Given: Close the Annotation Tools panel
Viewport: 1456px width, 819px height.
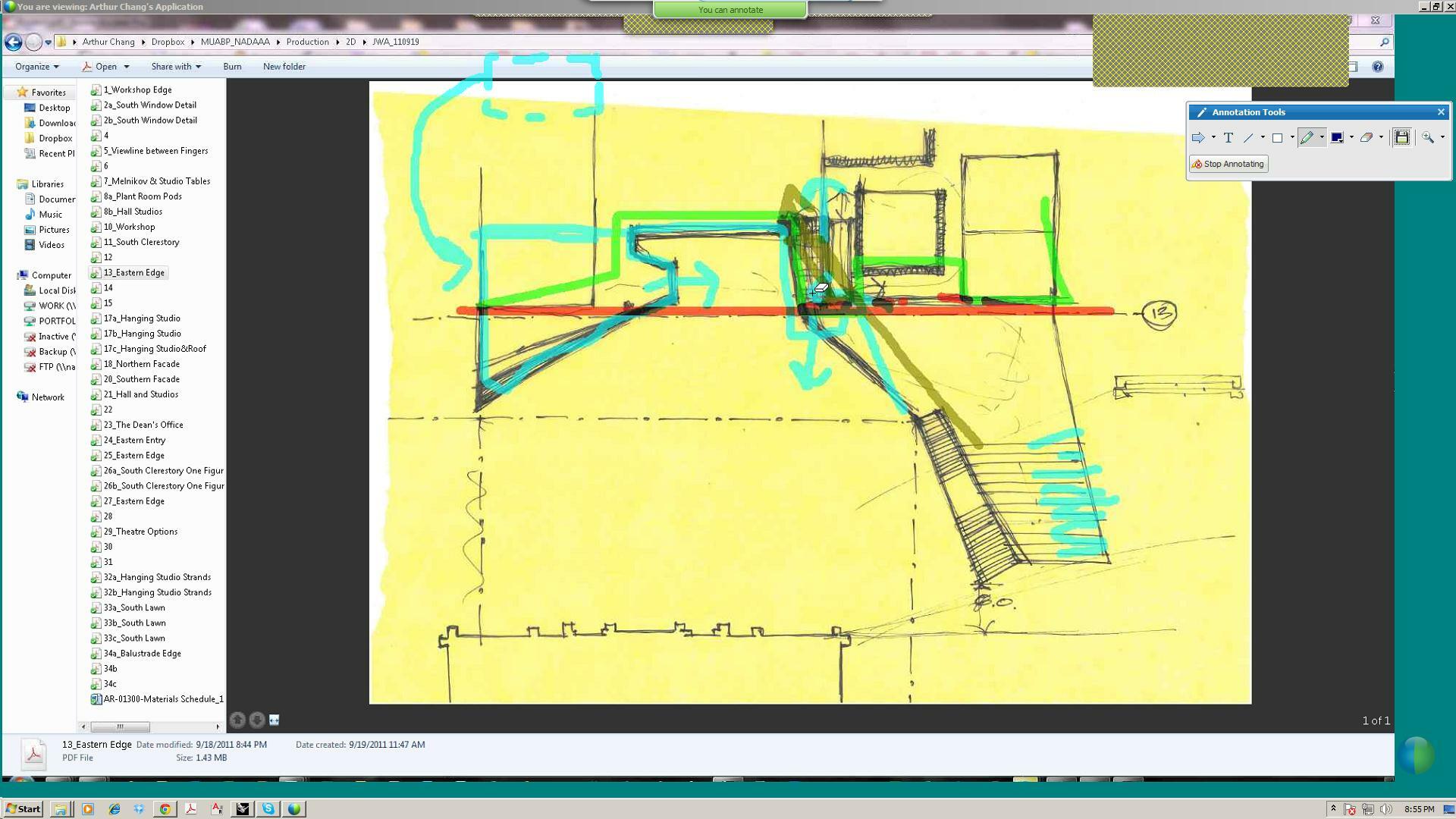Looking at the screenshot, I should (x=1441, y=112).
